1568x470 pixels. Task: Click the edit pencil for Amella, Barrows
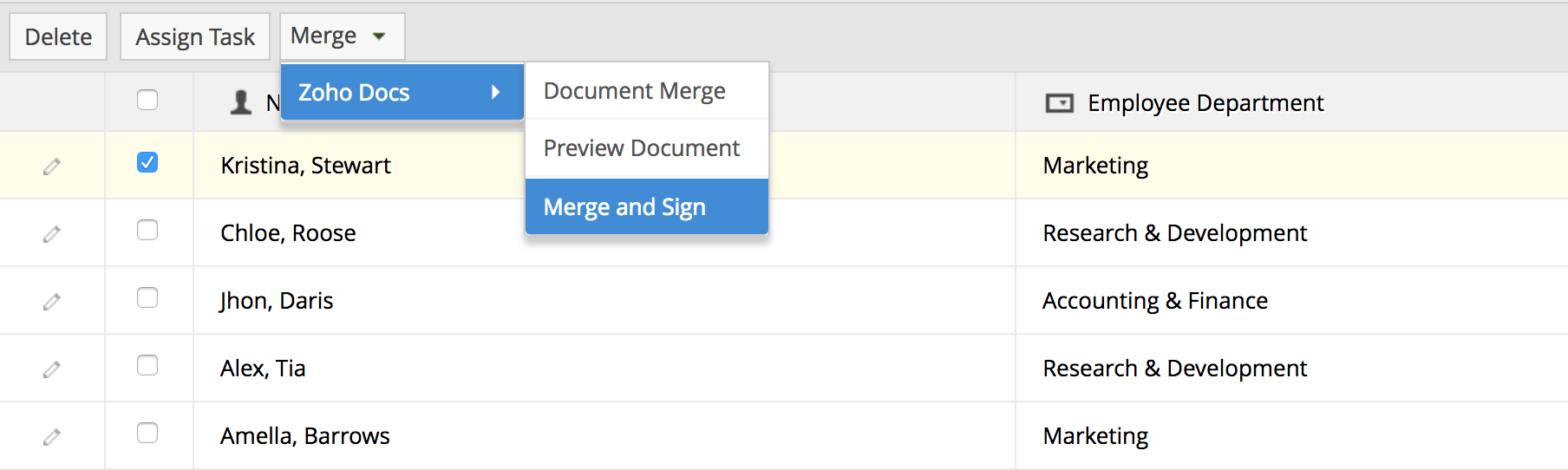(x=52, y=436)
